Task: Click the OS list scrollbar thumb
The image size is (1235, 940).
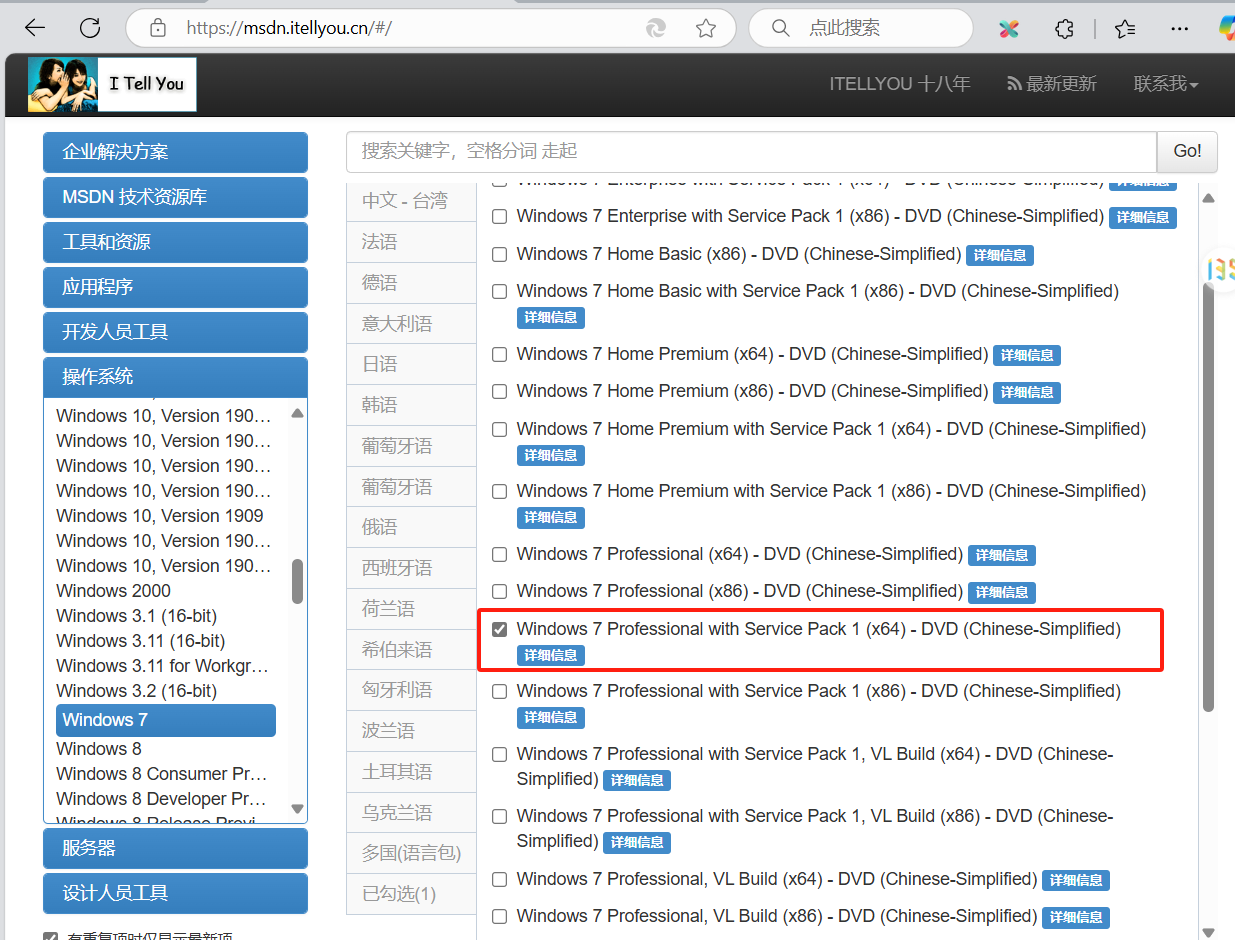Action: tap(297, 581)
